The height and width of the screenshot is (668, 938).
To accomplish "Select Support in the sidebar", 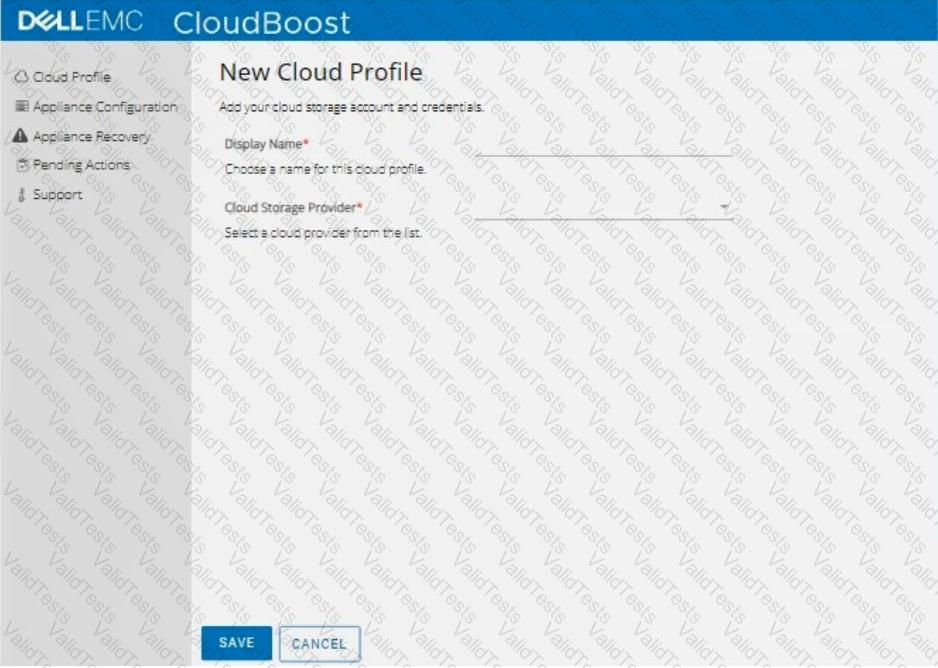I will pos(57,195).
